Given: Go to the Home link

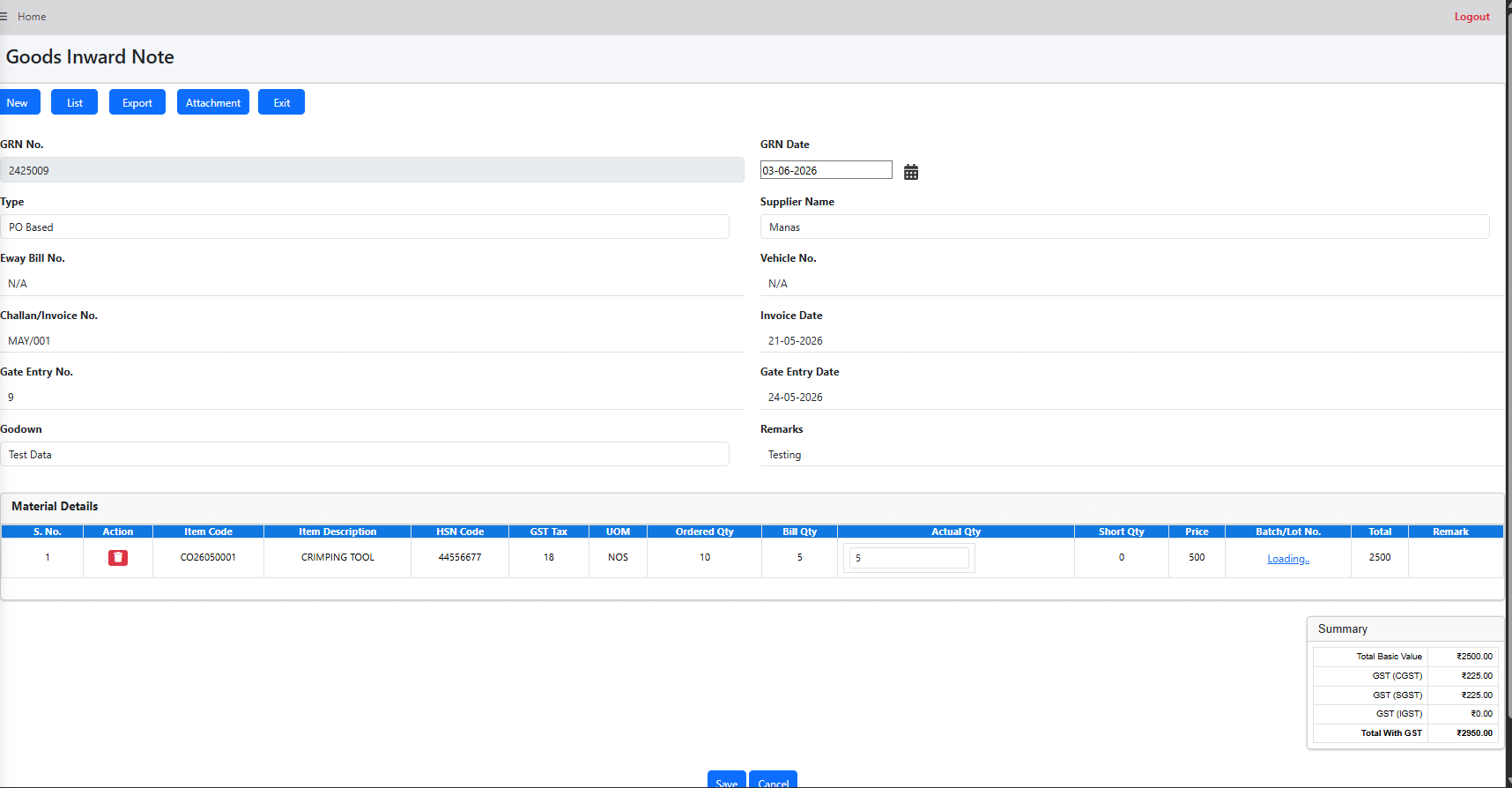Looking at the screenshot, I should (32, 17).
